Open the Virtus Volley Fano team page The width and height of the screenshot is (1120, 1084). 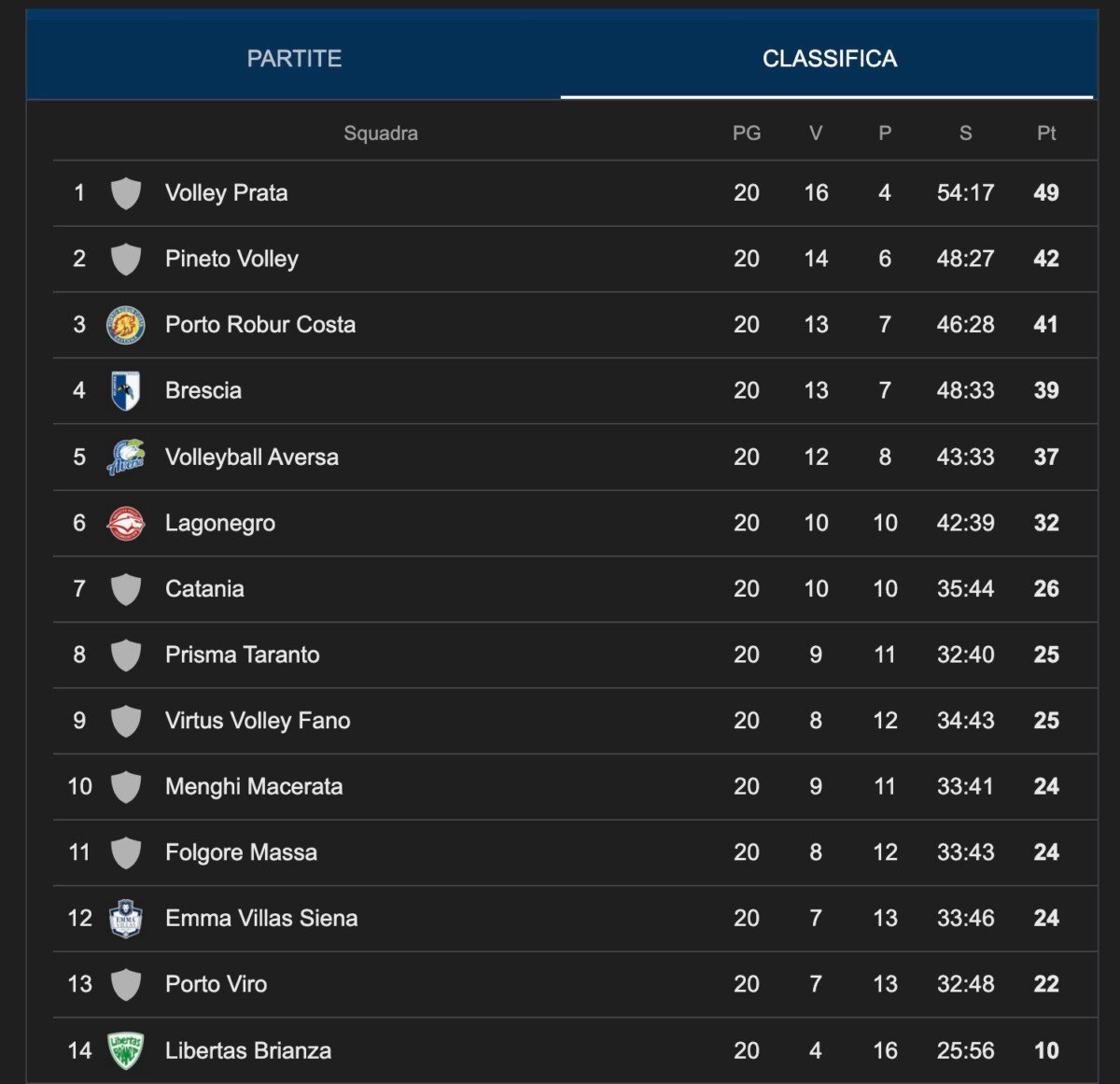click(258, 721)
